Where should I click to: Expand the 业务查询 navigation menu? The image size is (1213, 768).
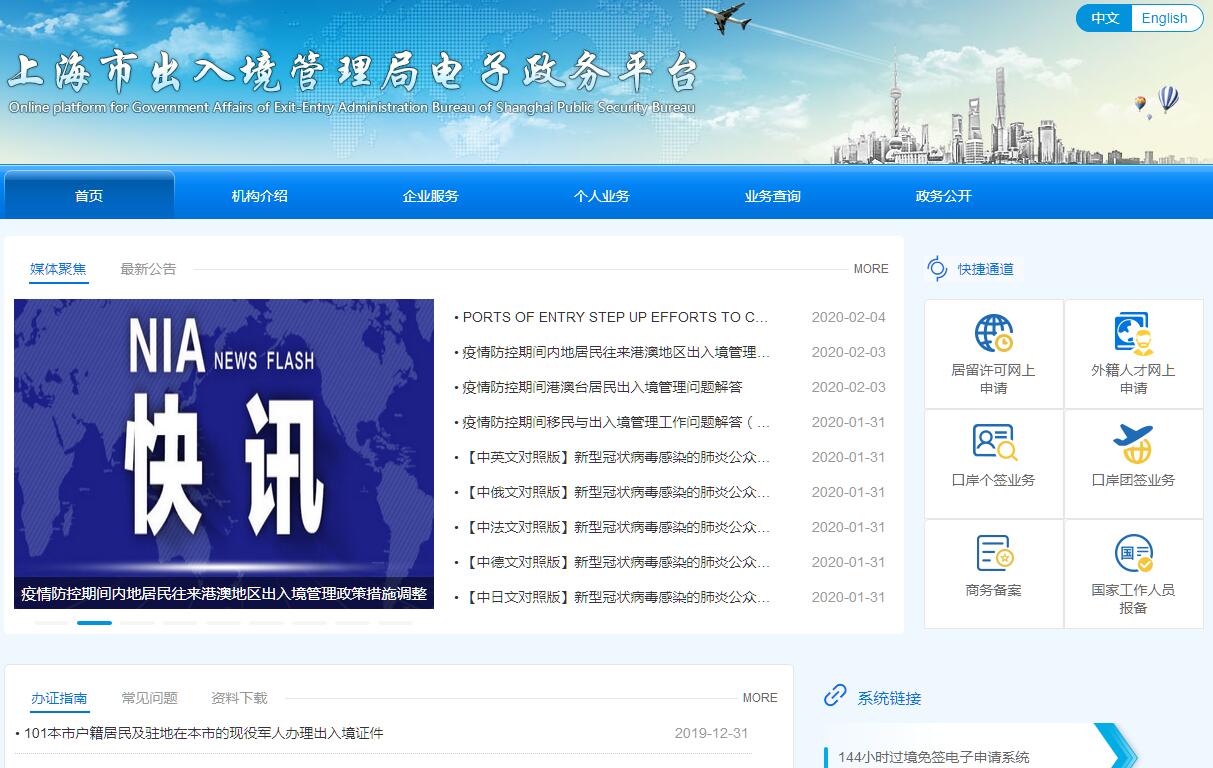coord(772,196)
